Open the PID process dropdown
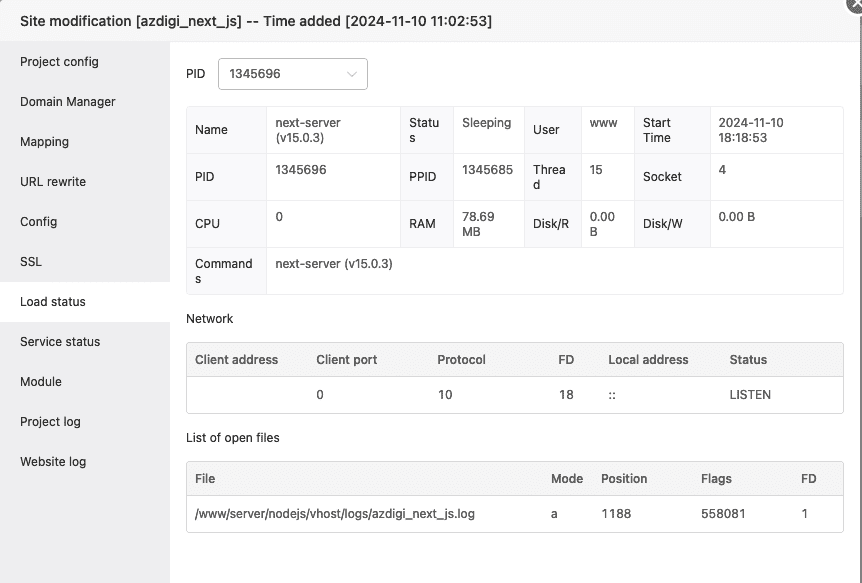Image resolution: width=862 pixels, height=583 pixels. [x=290, y=73]
